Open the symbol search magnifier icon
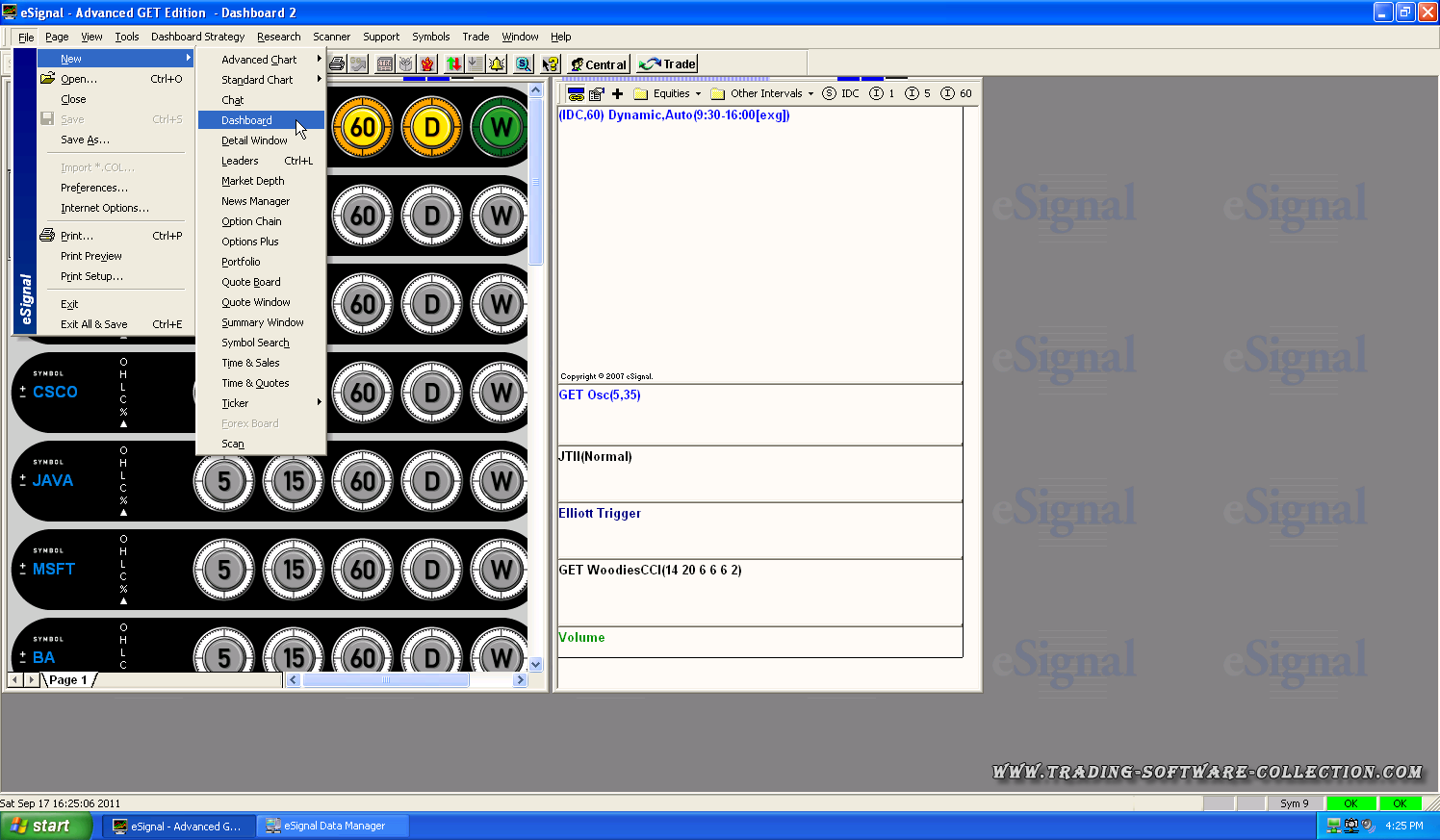Image resolution: width=1440 pixels, height=840 pixels. 523,64
